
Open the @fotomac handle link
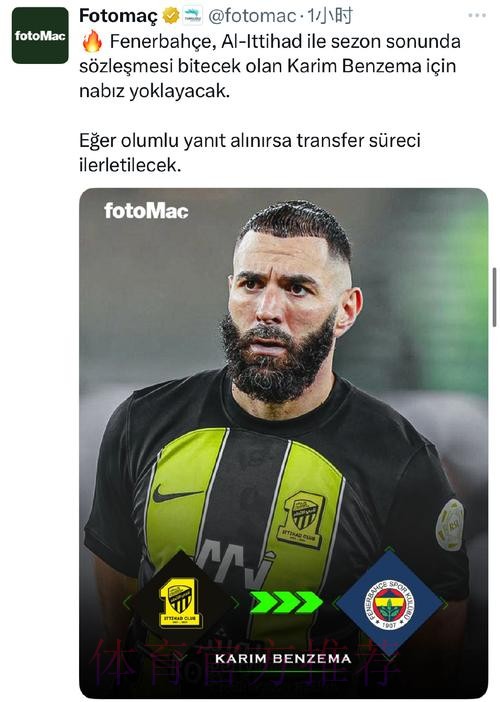(252, 16)
